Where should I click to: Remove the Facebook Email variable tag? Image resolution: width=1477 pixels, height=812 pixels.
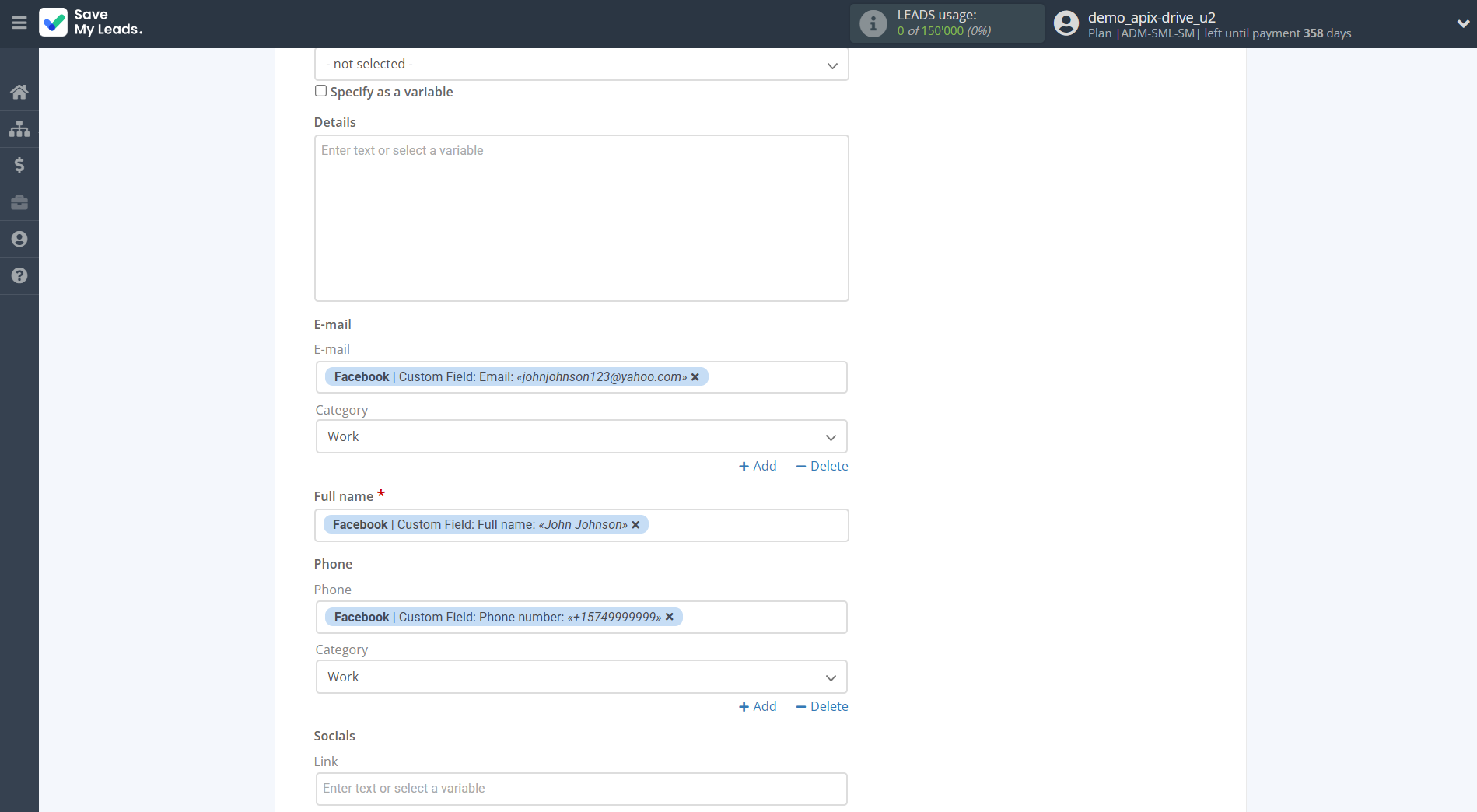[695, 377]
